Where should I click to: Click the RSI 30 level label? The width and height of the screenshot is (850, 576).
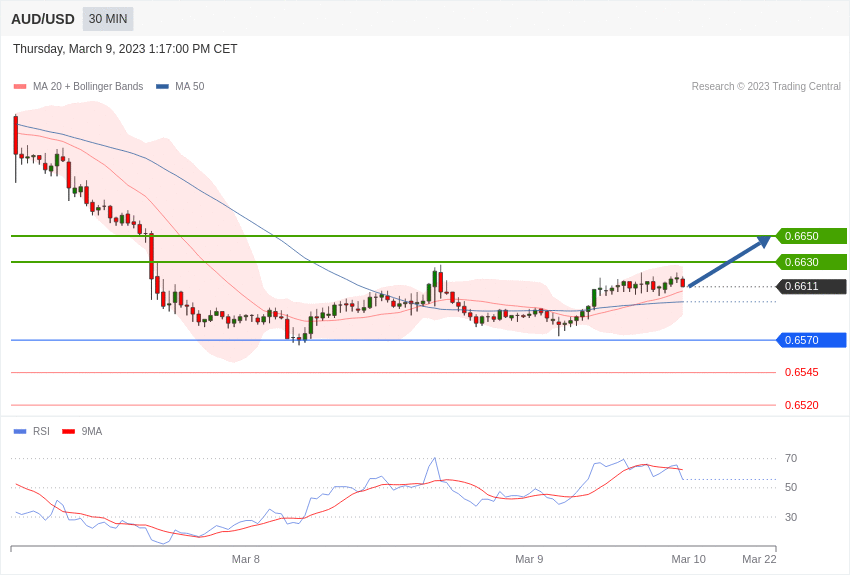click(791, 517)
